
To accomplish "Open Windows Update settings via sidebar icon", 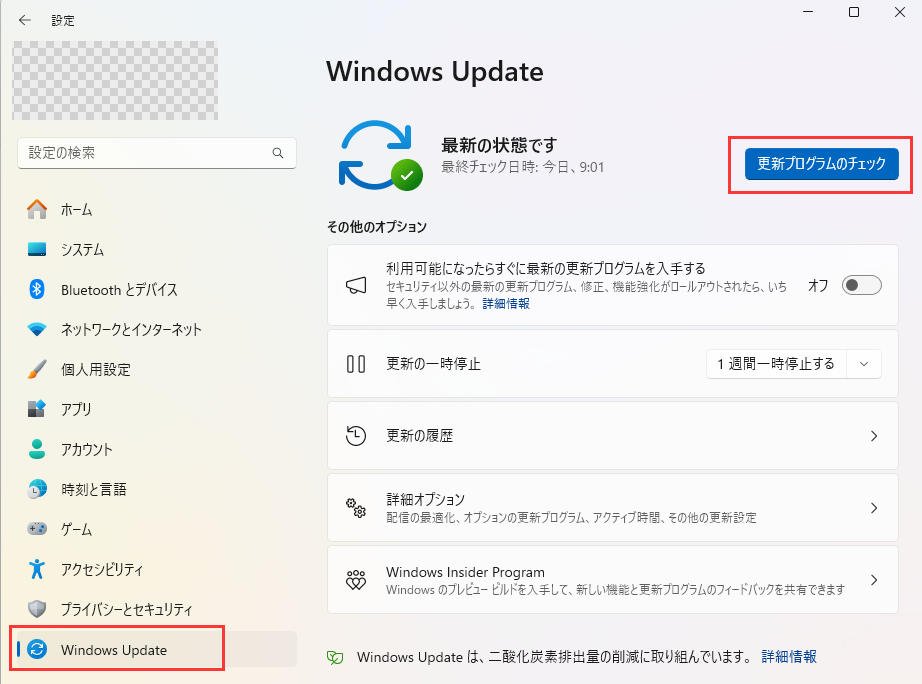I will tap(35, 648).
